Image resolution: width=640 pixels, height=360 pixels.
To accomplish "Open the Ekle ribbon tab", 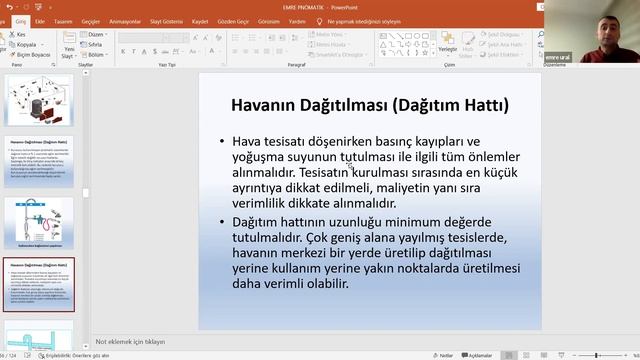I will point(40,22).
